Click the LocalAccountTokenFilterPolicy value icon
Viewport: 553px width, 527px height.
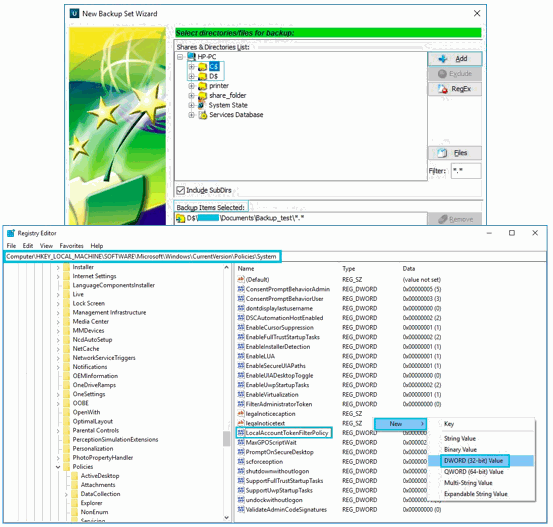pyautogui.click(x=241, y=432)
